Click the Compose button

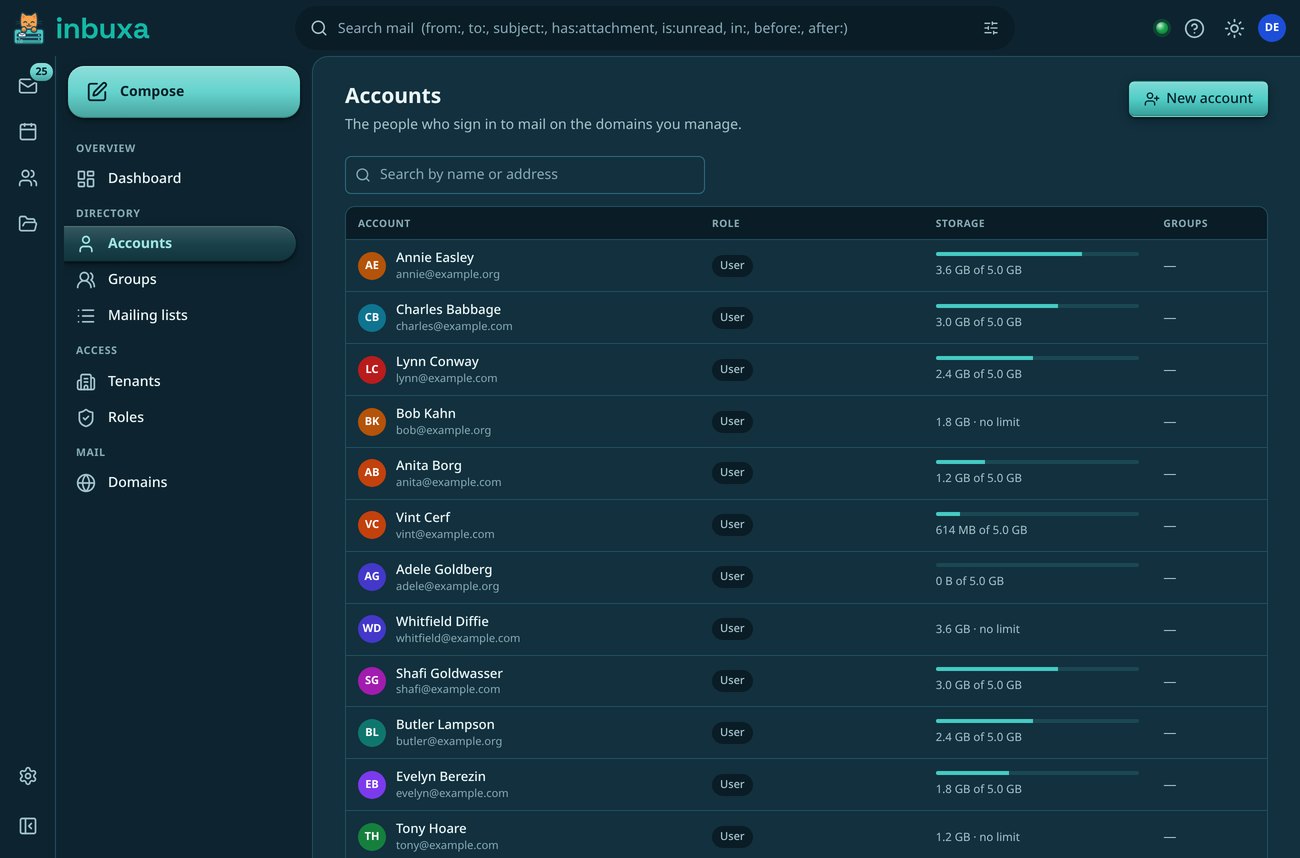184,92
